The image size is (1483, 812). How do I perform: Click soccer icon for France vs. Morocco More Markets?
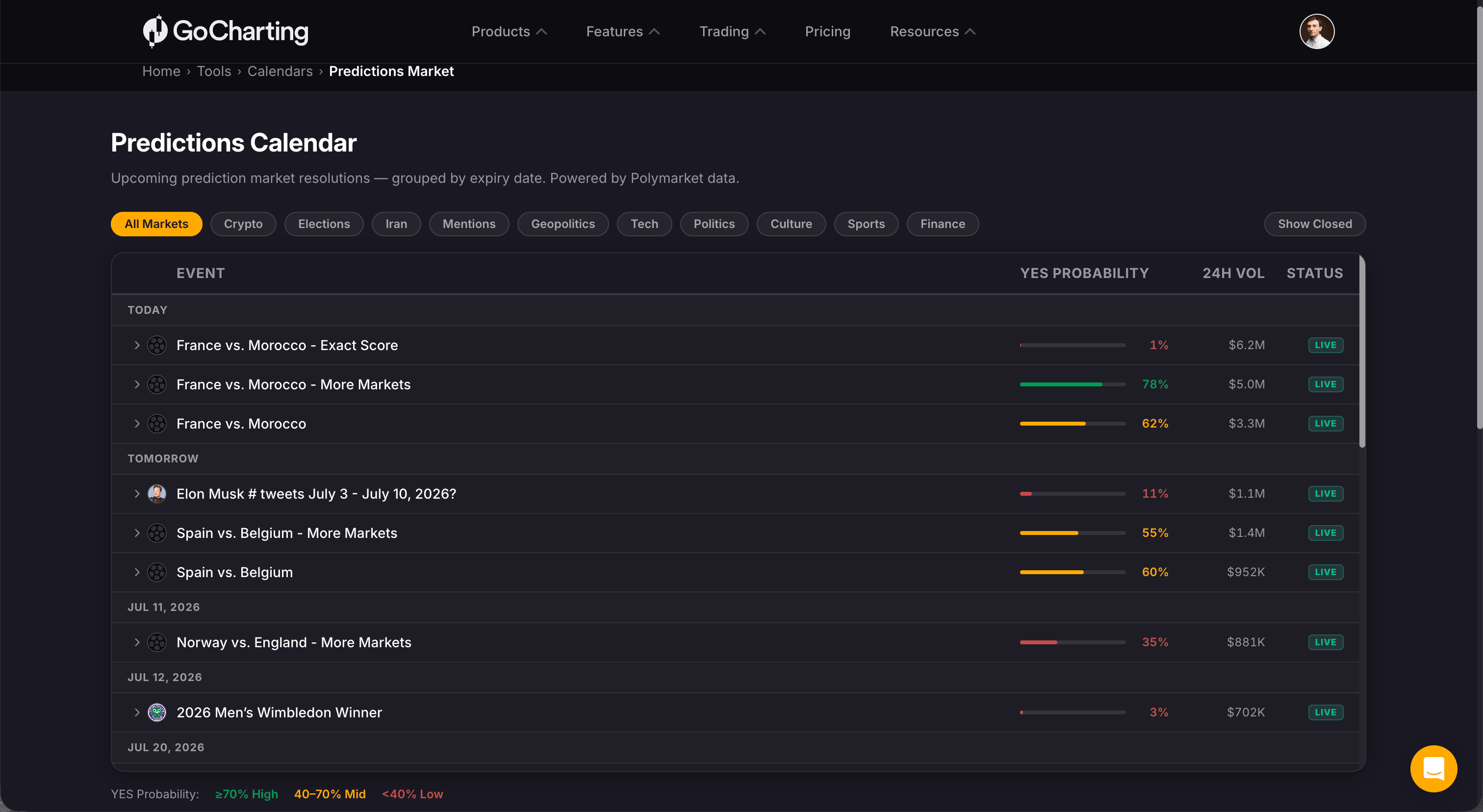[x=156, y=384]
